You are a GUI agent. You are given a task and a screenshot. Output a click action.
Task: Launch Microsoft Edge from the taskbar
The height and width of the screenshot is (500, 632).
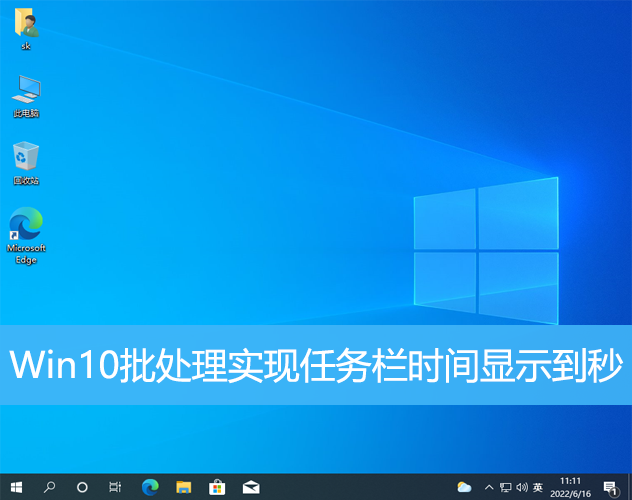150,487
